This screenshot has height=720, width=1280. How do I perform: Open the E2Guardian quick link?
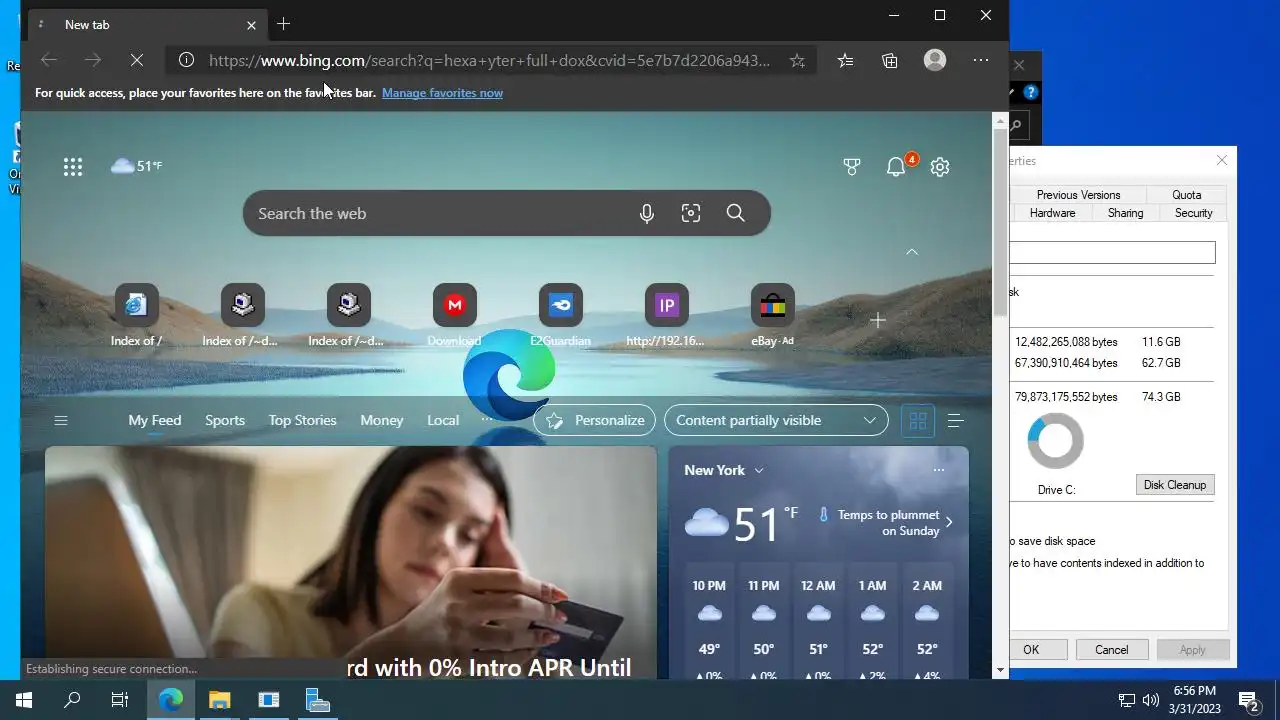(x=560, y=316)
